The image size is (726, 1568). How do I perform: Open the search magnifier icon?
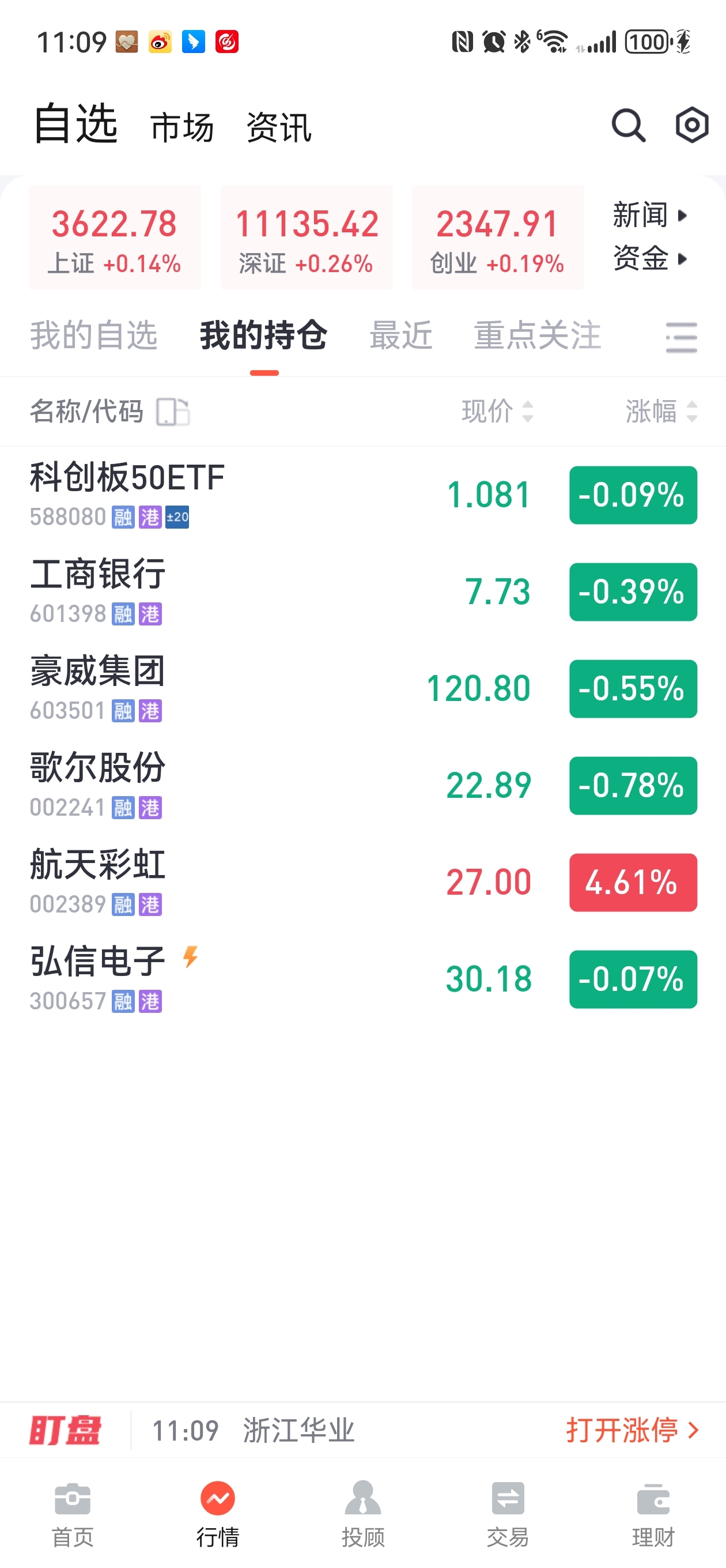(628, 126)
